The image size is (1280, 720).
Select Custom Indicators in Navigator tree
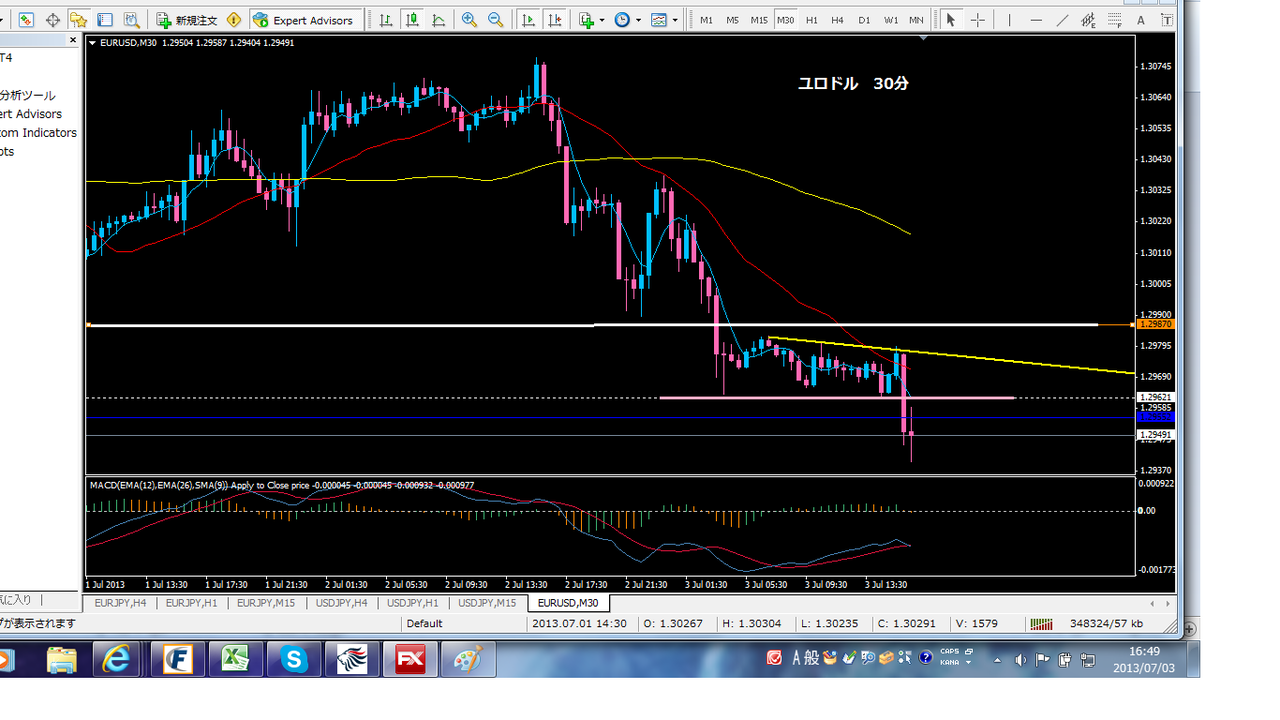coord(38,132)
